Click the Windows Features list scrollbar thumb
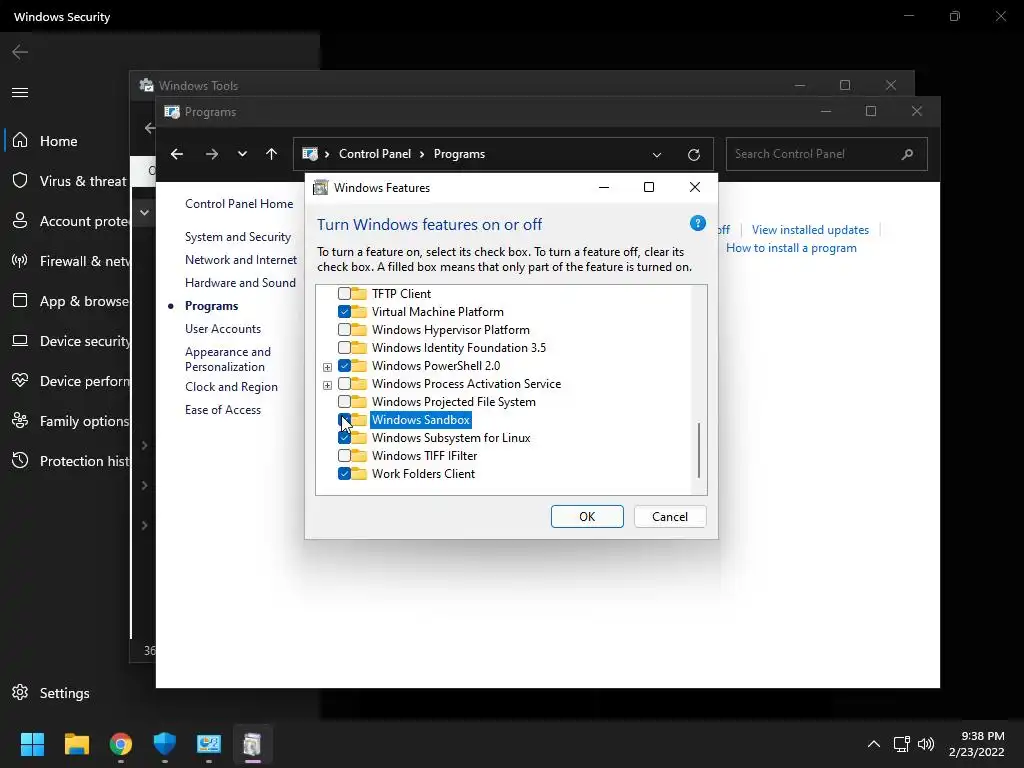Screen dimensions: 1024x768 pos(699,451)
